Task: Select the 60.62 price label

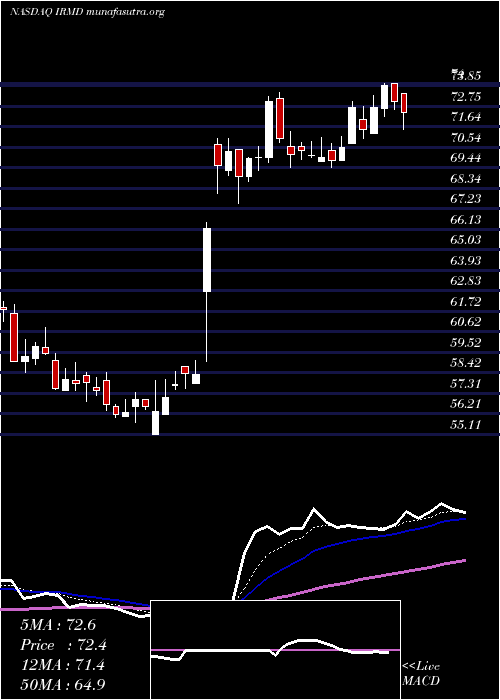Action: point(466,321)
